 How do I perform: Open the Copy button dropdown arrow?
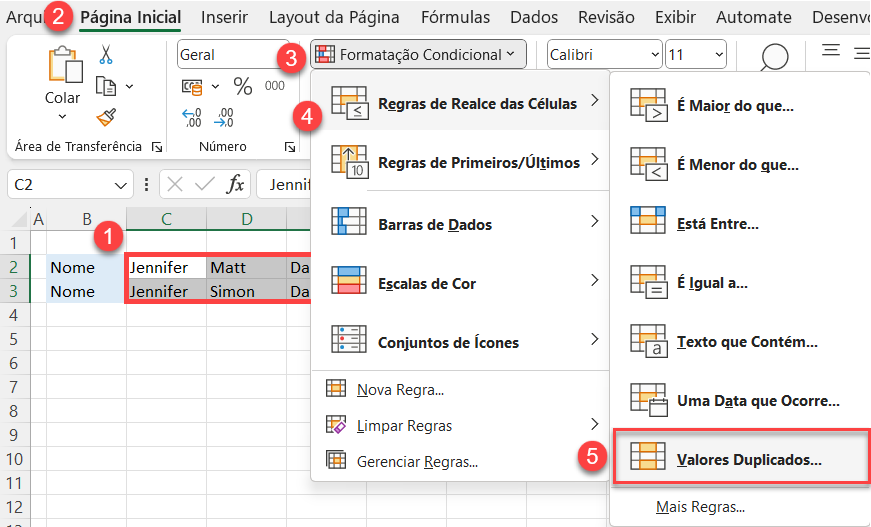[129, 87]
